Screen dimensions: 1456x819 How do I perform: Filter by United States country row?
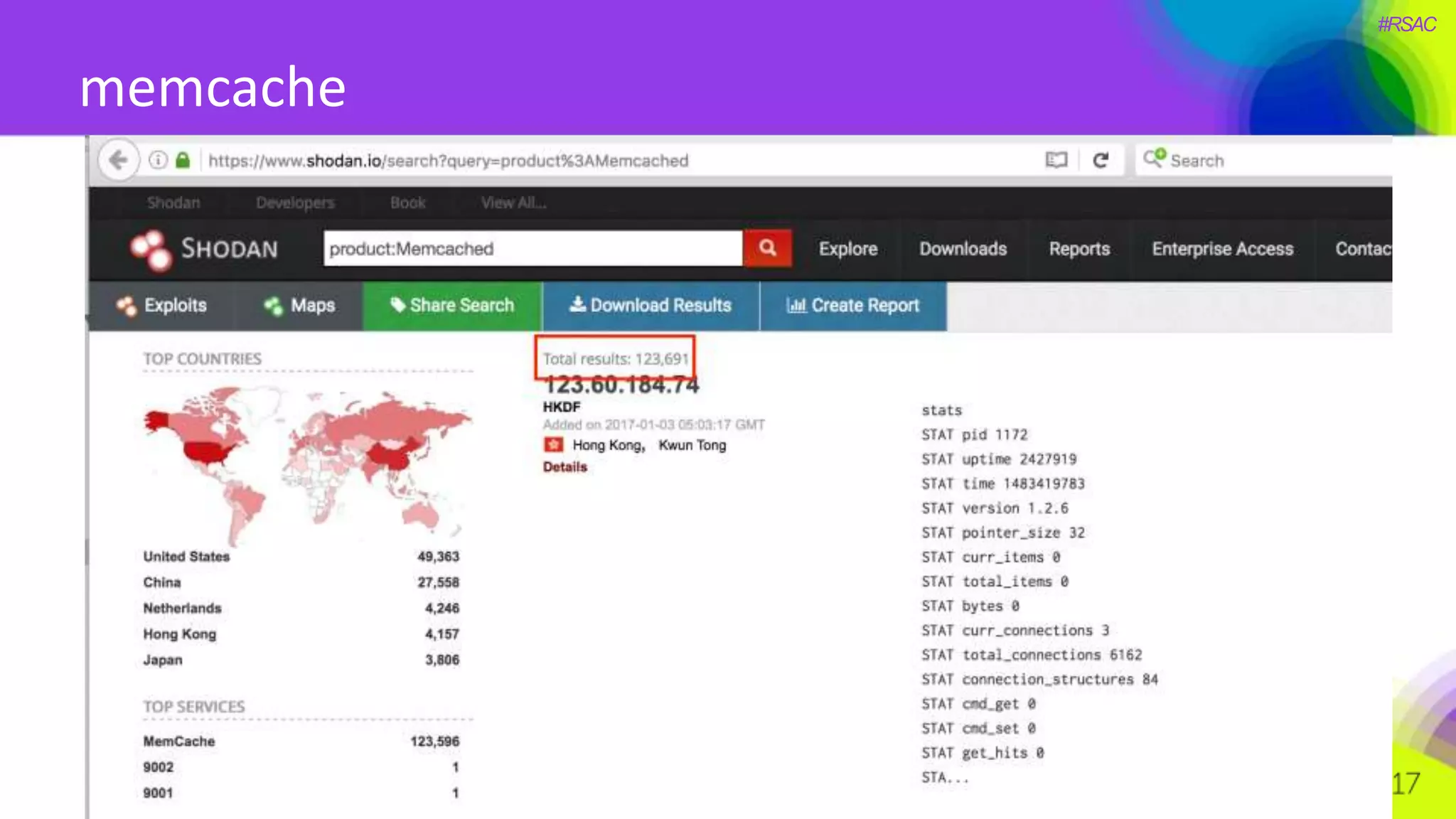pos(301,557)
